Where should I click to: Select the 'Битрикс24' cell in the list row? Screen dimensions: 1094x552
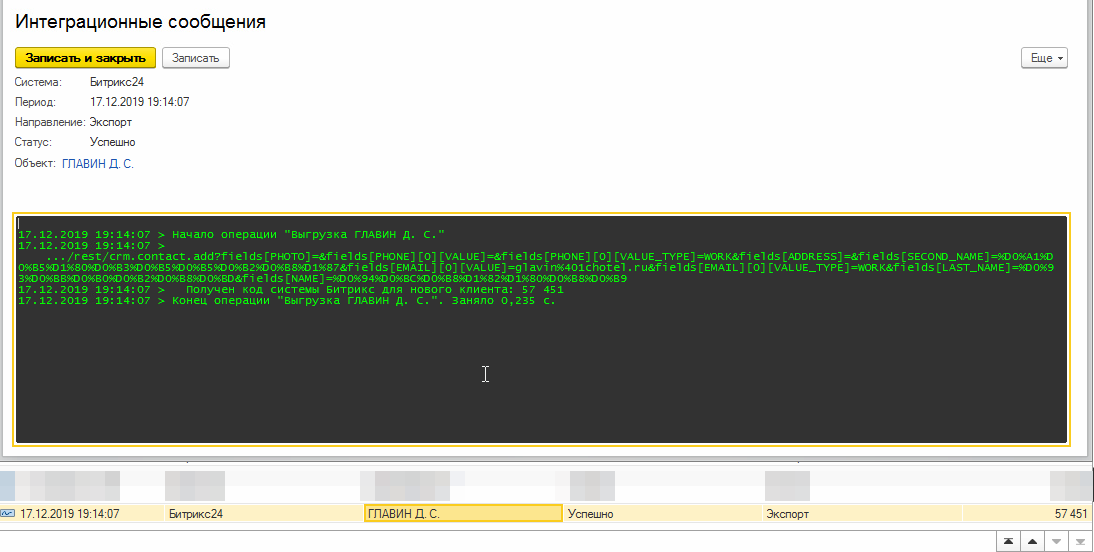pos(263,514)
